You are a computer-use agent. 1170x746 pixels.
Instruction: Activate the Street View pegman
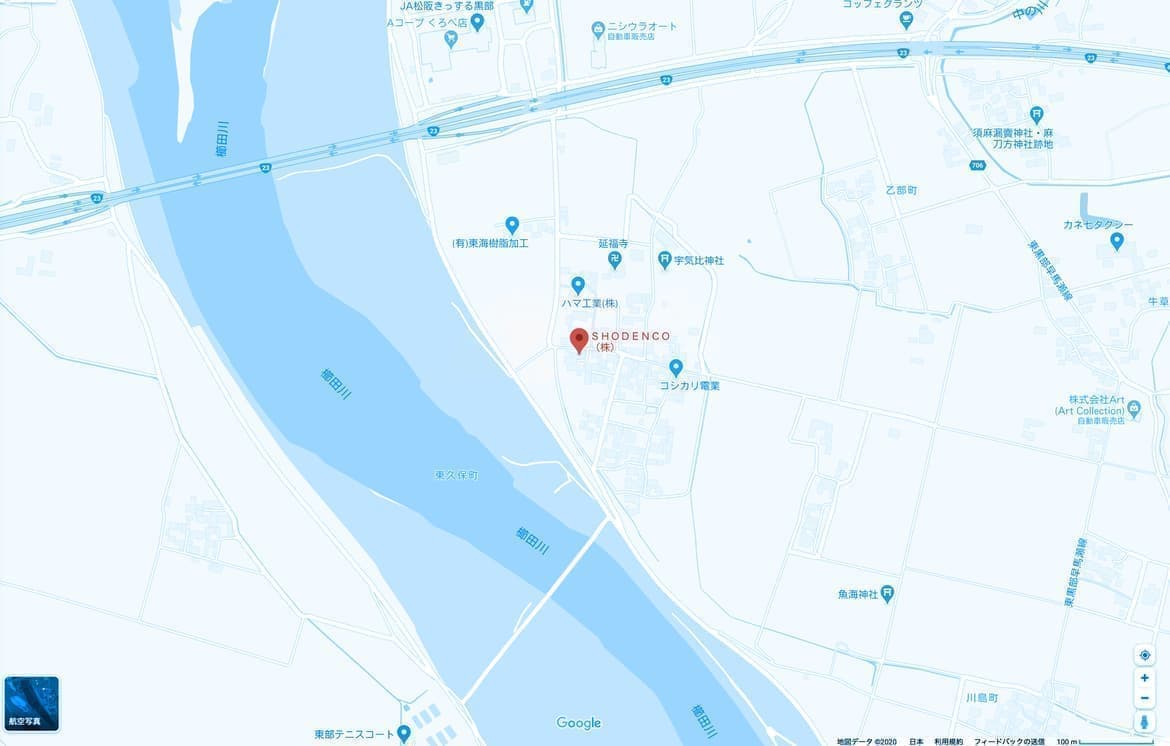point(1145,721)
